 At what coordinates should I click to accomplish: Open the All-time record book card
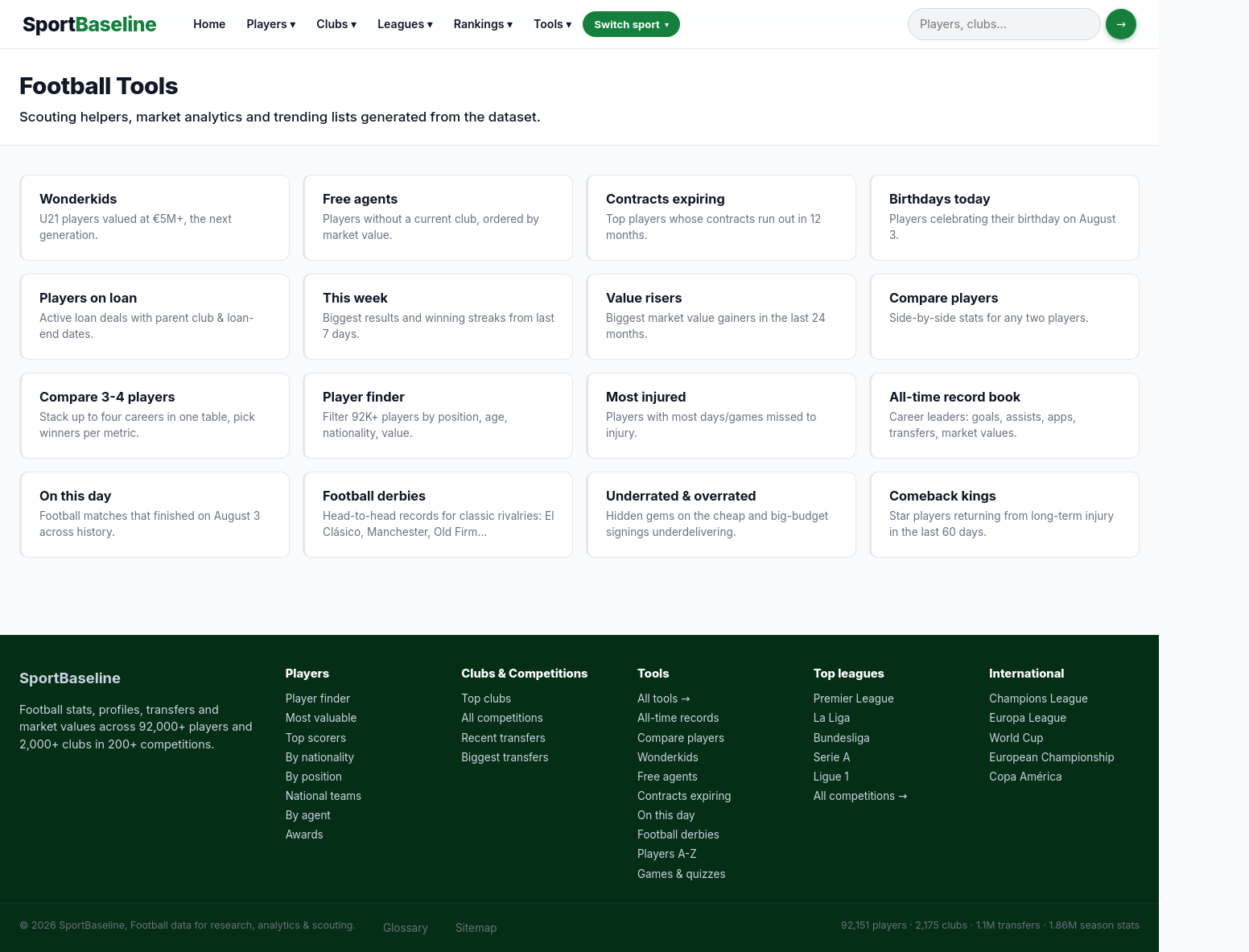click(x=1004, y=415)
